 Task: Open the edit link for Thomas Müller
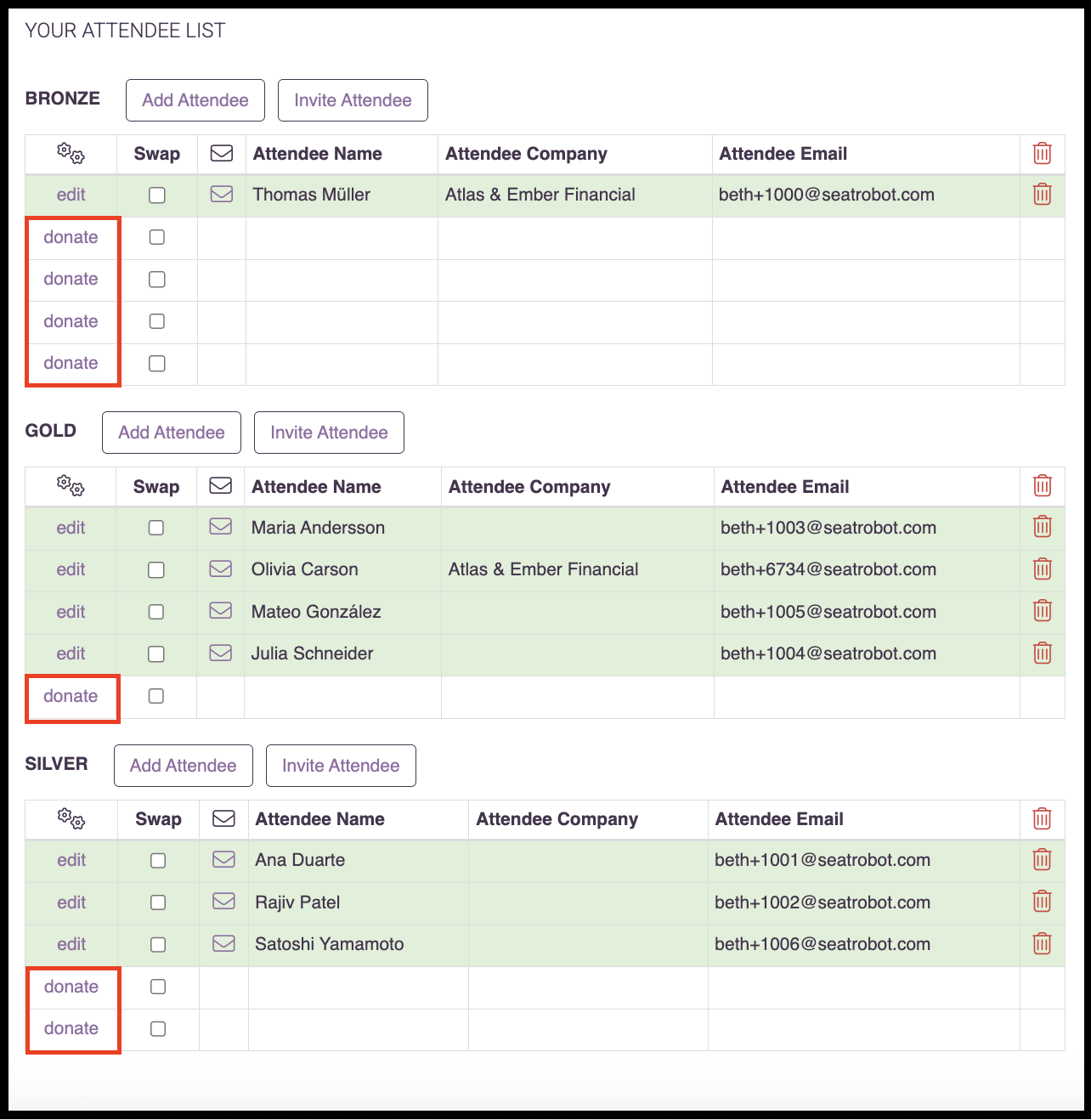tap(71, 195)
